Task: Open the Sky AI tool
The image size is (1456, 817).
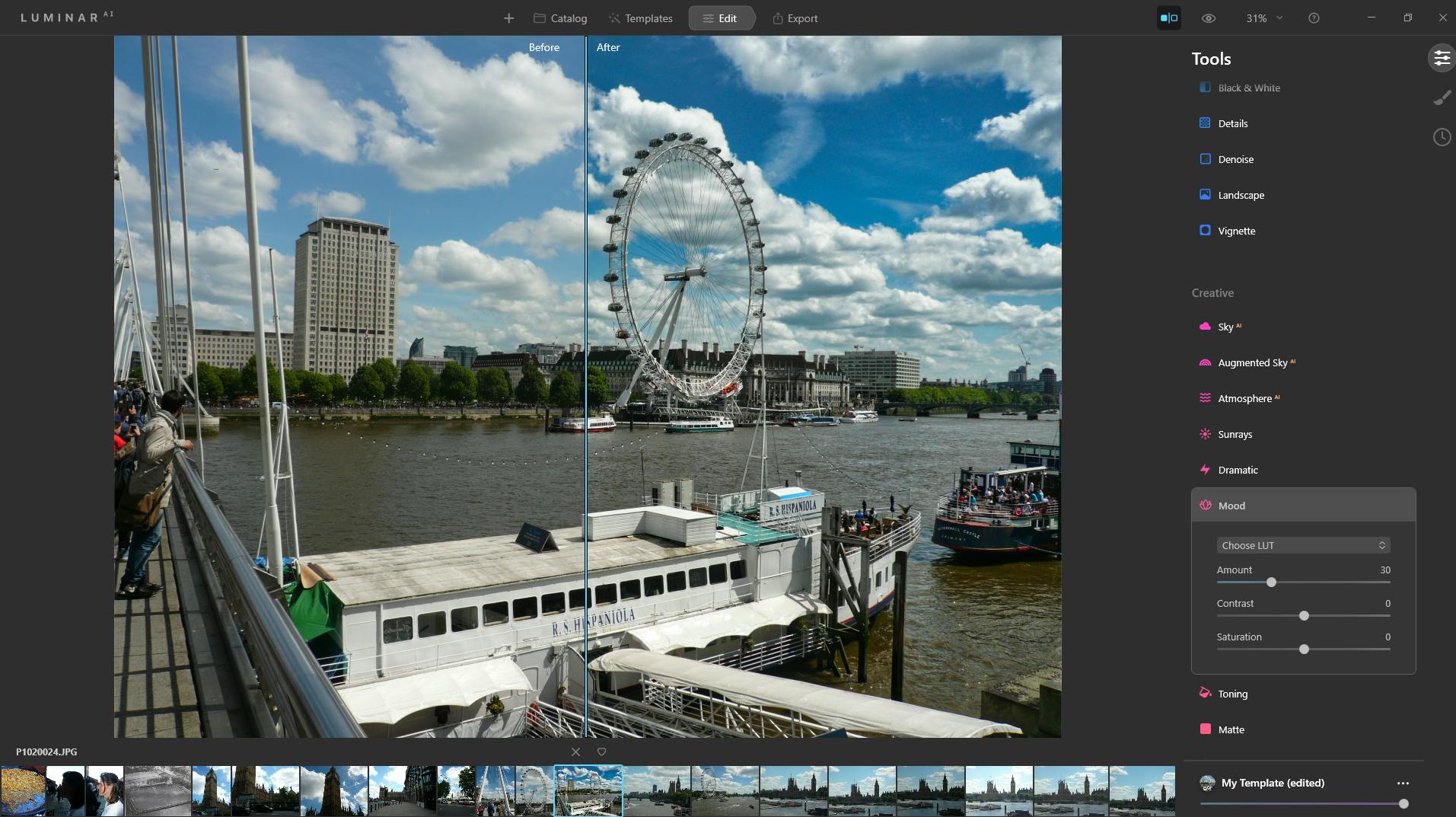Action: click(x=1225, y=327)
